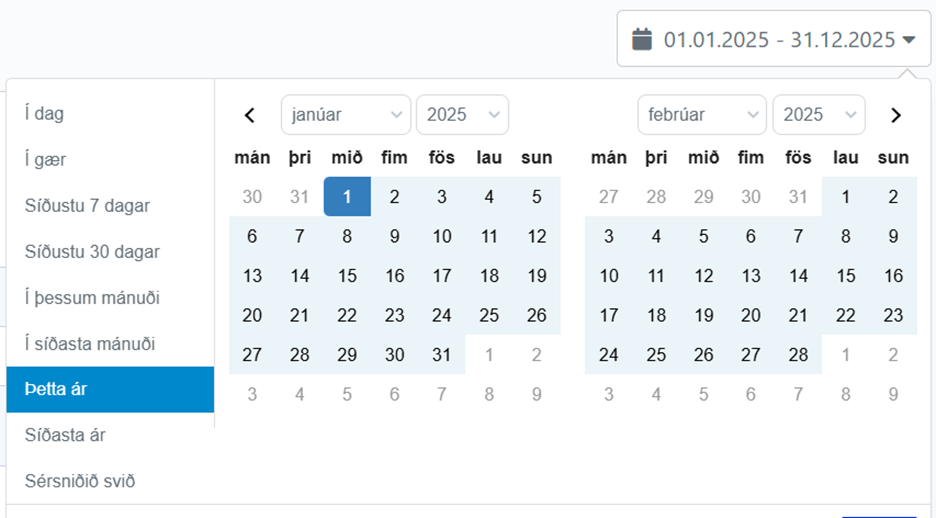Select the Í dag preset
Screen dimensions: 936x518
(110, 113)
